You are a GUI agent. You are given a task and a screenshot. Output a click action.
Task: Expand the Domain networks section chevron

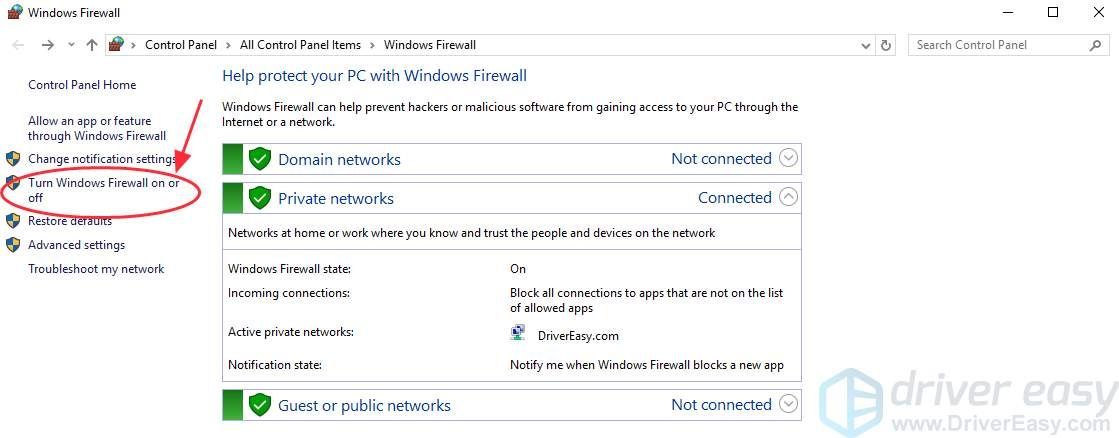788,158
